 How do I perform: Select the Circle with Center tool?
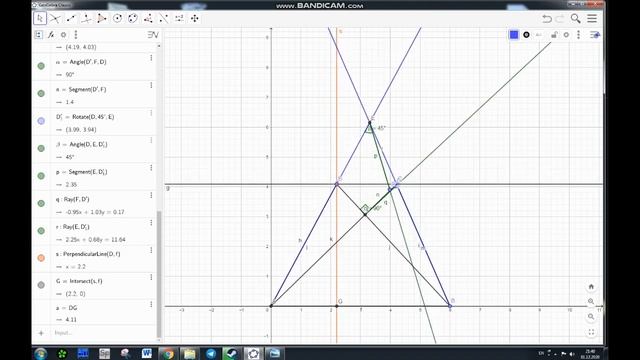tap(117, 18)
